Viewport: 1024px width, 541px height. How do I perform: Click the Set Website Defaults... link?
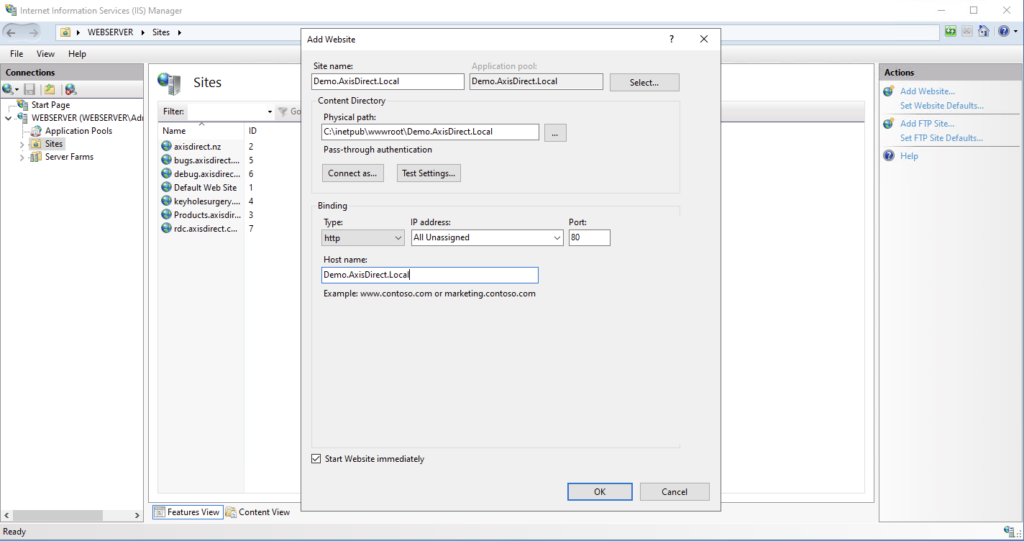[x=941, y=106]
